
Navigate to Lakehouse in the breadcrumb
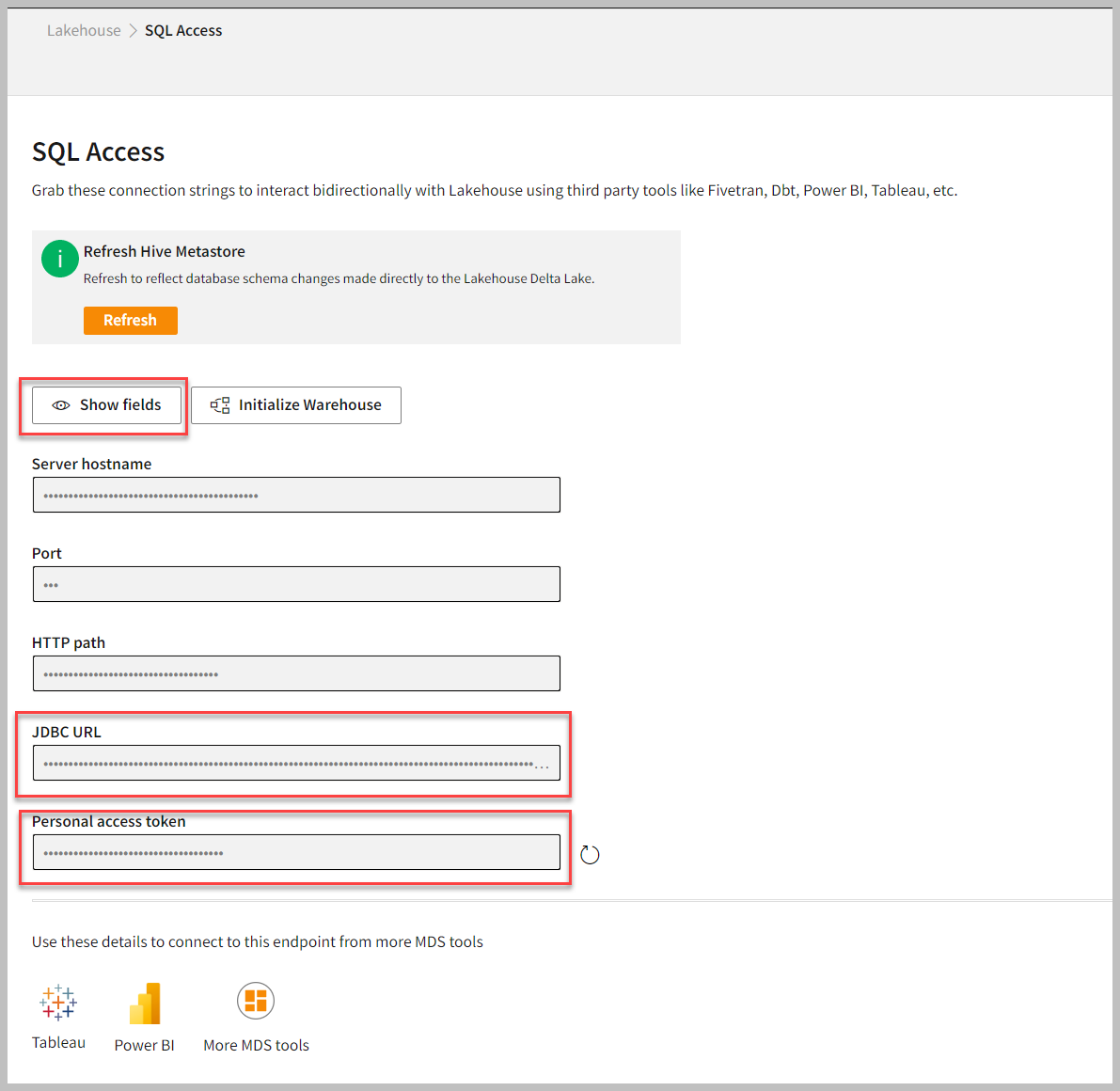click(x=84, y=31)
